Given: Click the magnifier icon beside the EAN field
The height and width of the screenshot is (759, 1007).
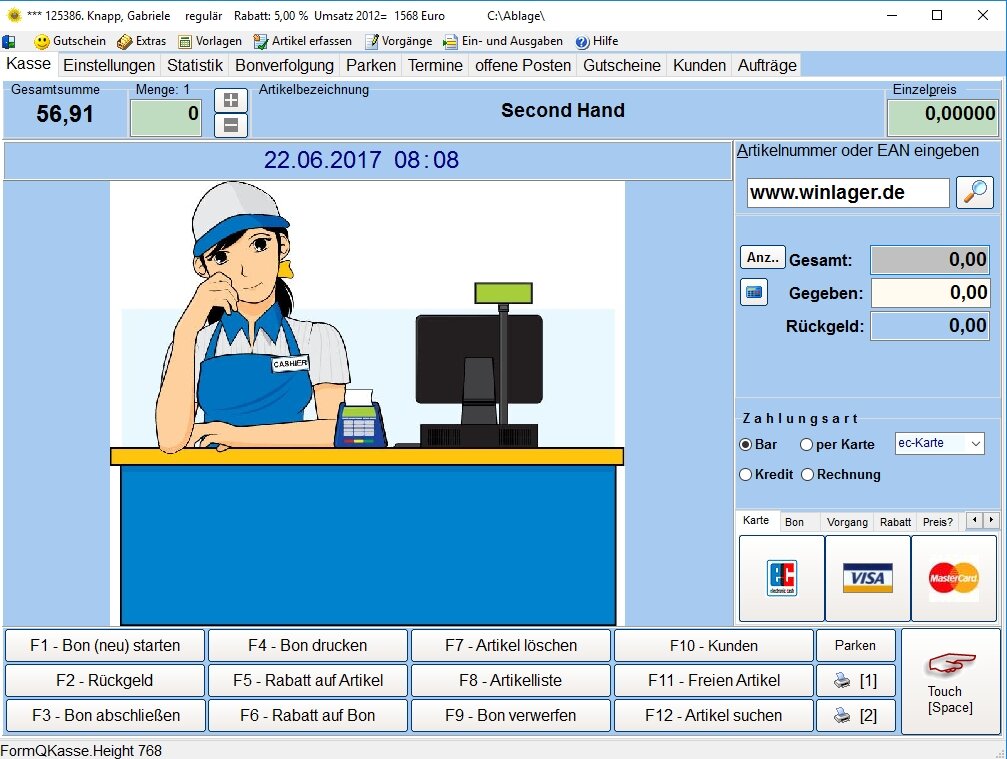Looking at the screenshot, I should 974,192.
